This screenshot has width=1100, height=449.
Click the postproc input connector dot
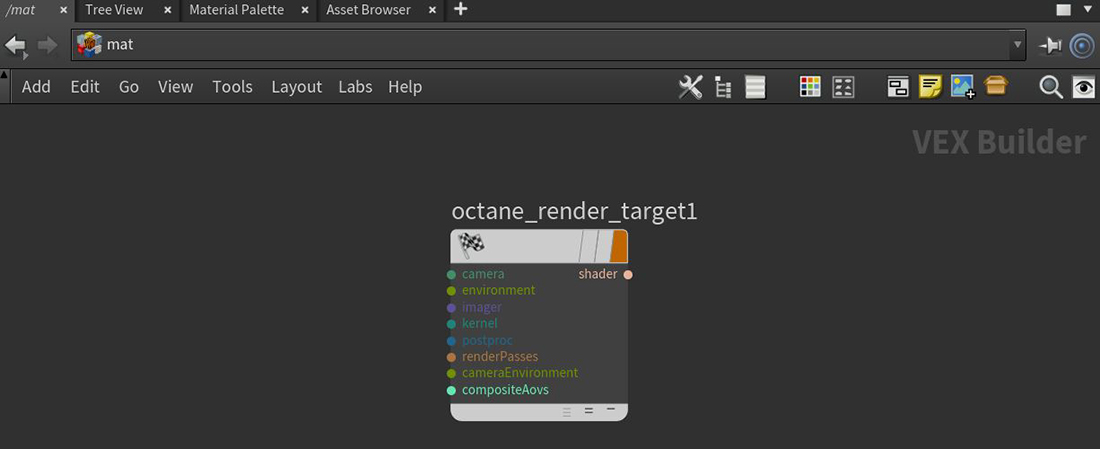pos(451,341)
